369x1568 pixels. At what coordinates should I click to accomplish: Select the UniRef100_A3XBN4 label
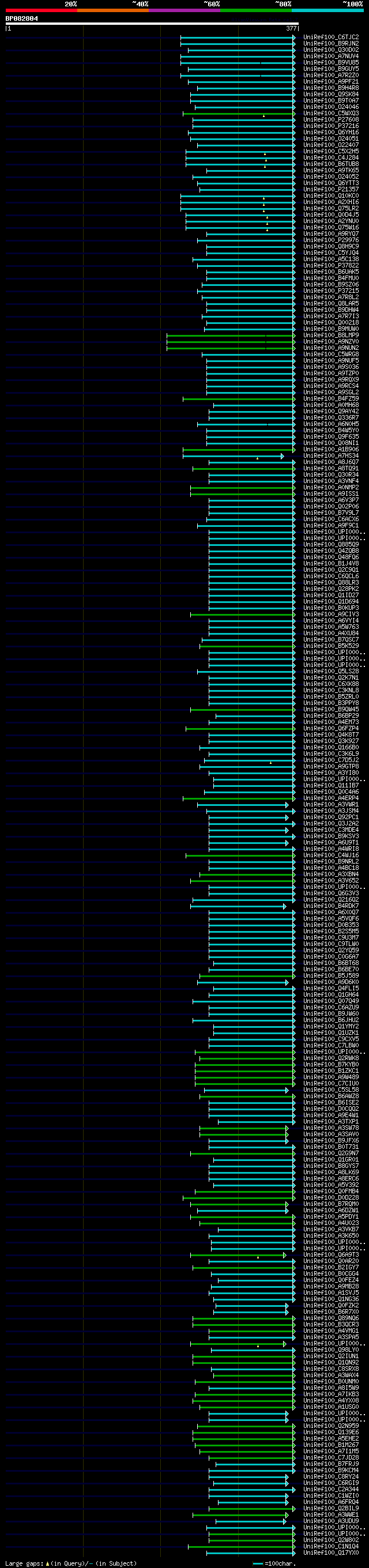[332, 874]
